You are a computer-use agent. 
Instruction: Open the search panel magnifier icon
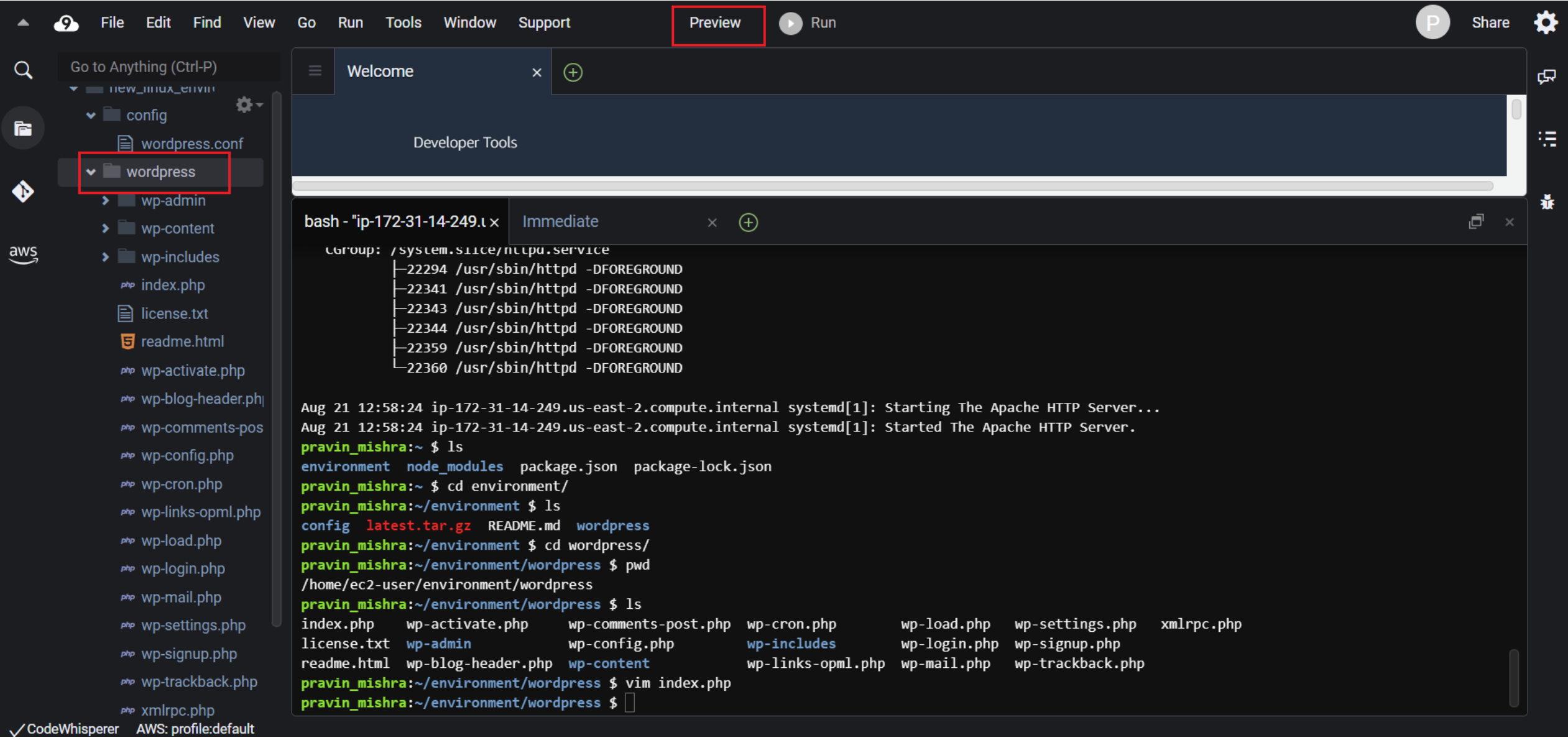(23, 70)
